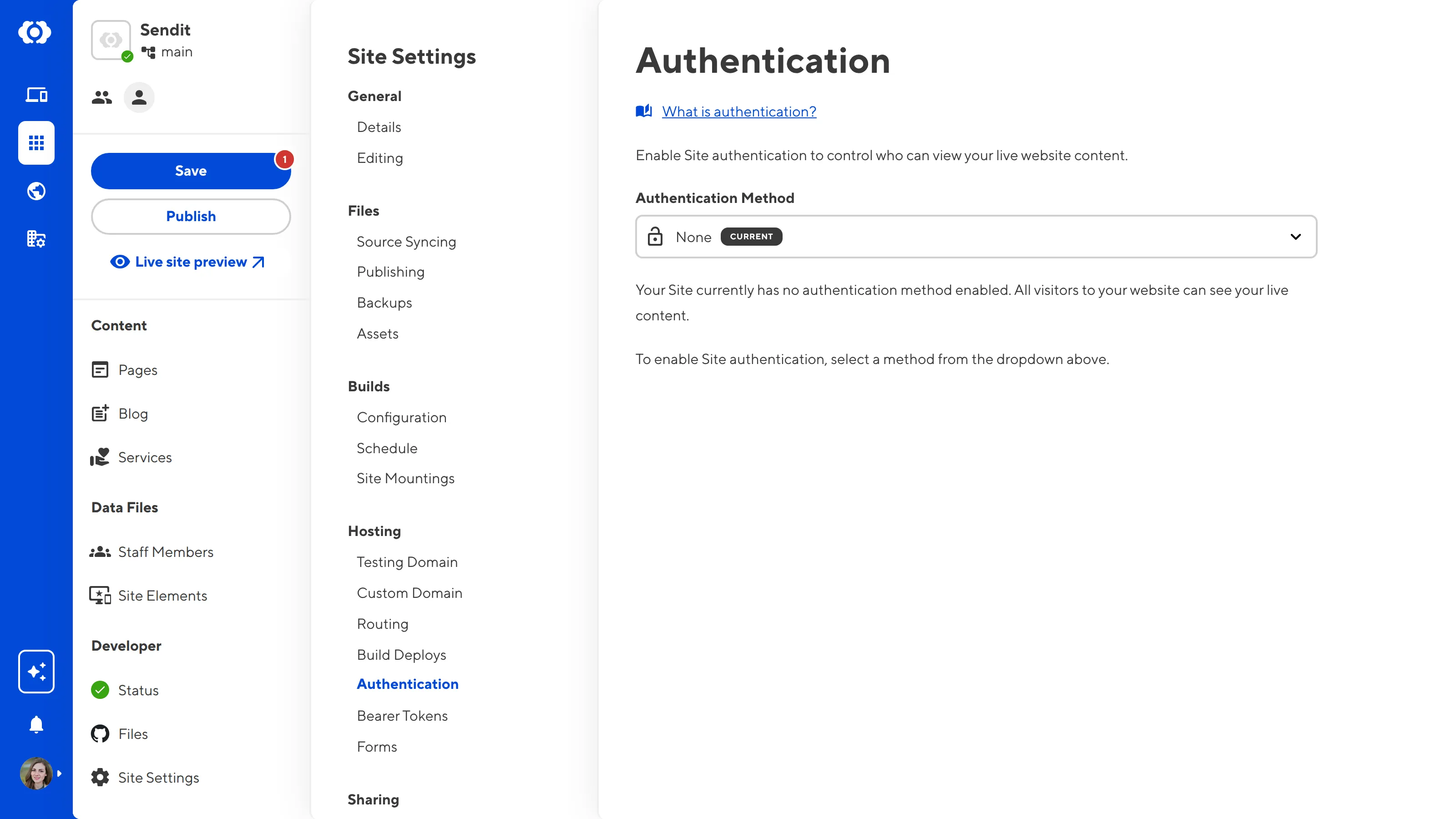1456x819 pixels.
Task: Click the CloudCannon logo icon
Action: (35, 32)
